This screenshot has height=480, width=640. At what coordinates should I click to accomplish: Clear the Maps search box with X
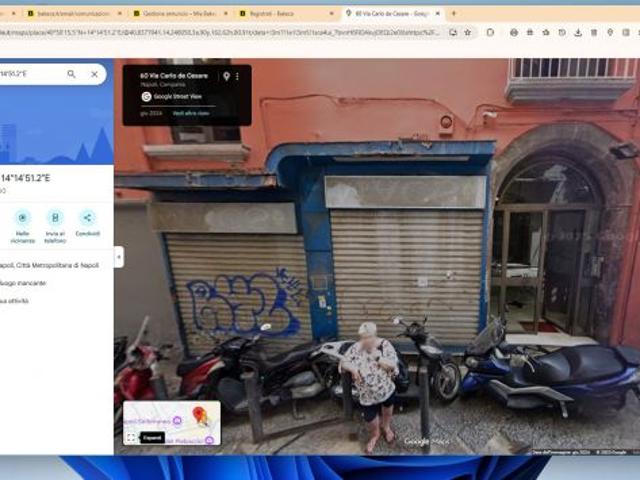point(94,74)
